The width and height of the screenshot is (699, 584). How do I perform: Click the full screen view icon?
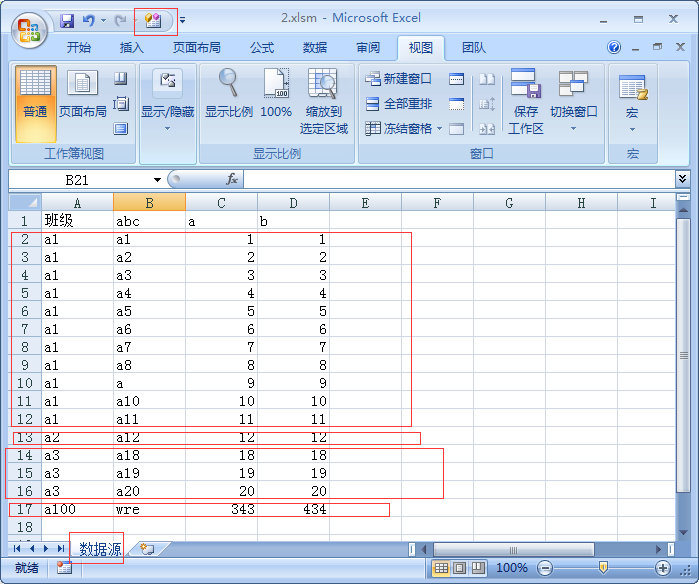point(120,129)
